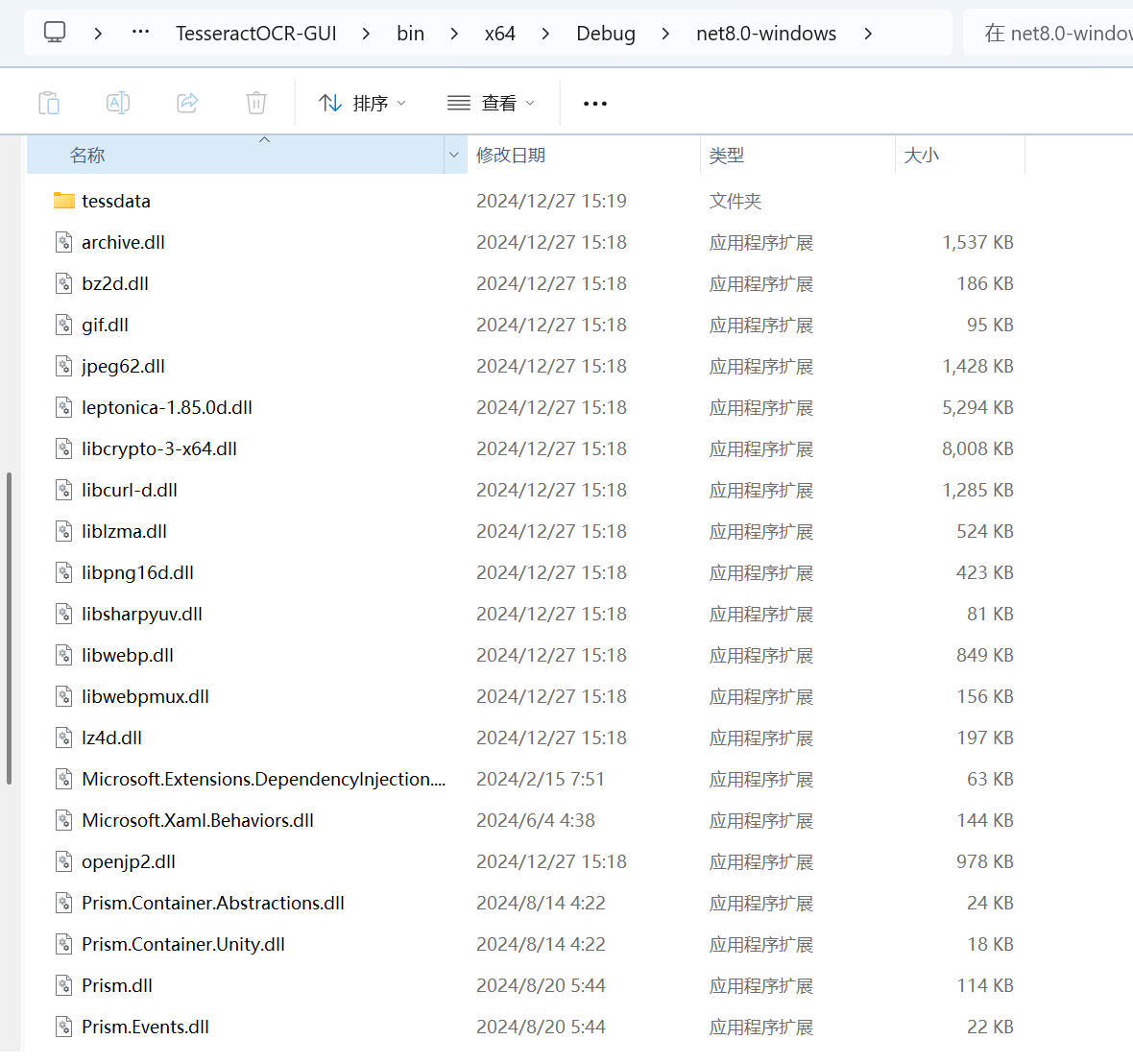Navigate to bin breadcrumb folder
The width and height of the screenshot is (1133, 1064).
coord(410,34)
